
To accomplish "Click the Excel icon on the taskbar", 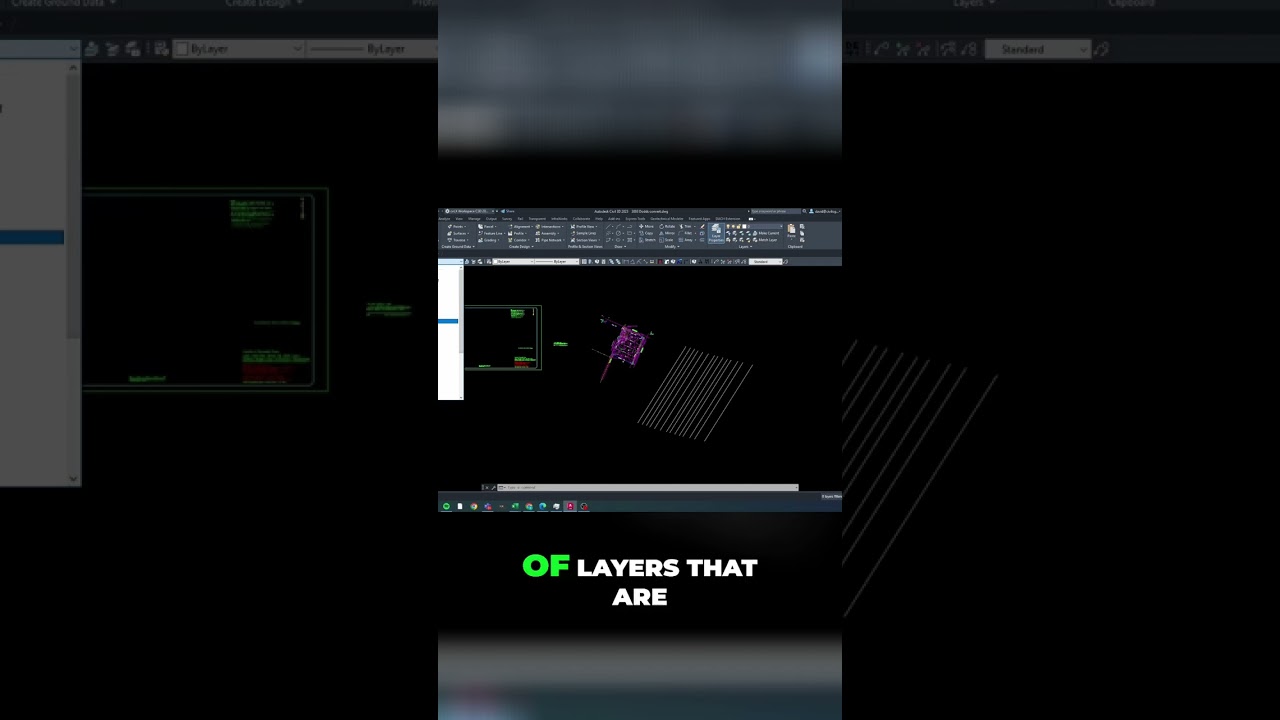I will [x=515, y=506].
